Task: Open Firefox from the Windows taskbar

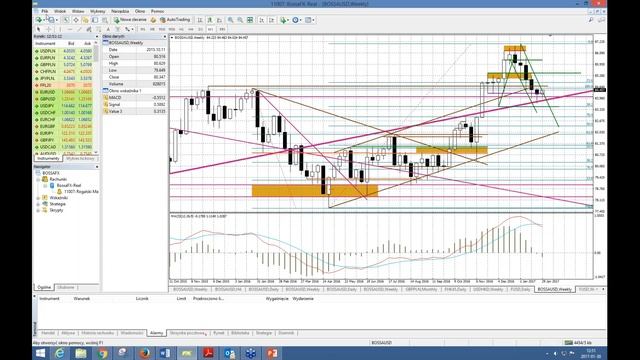Action: point(144,353)
